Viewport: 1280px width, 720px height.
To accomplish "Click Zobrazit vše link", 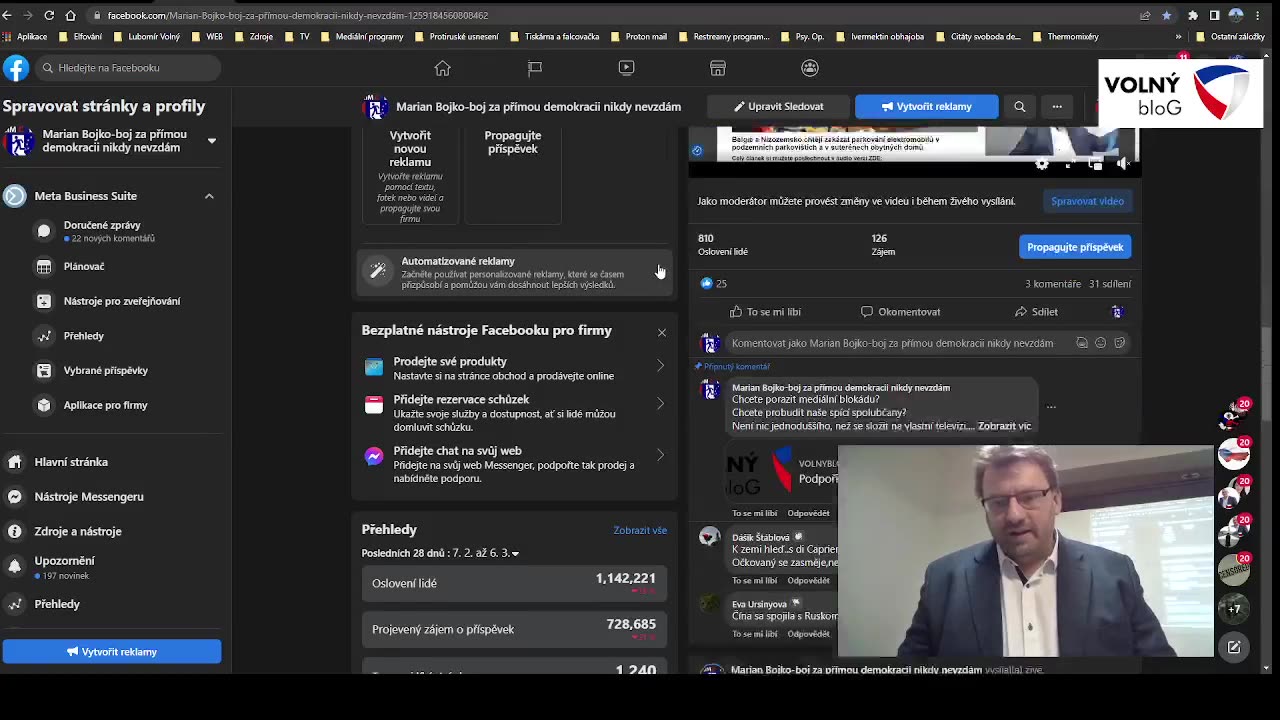I will point(640,530).
